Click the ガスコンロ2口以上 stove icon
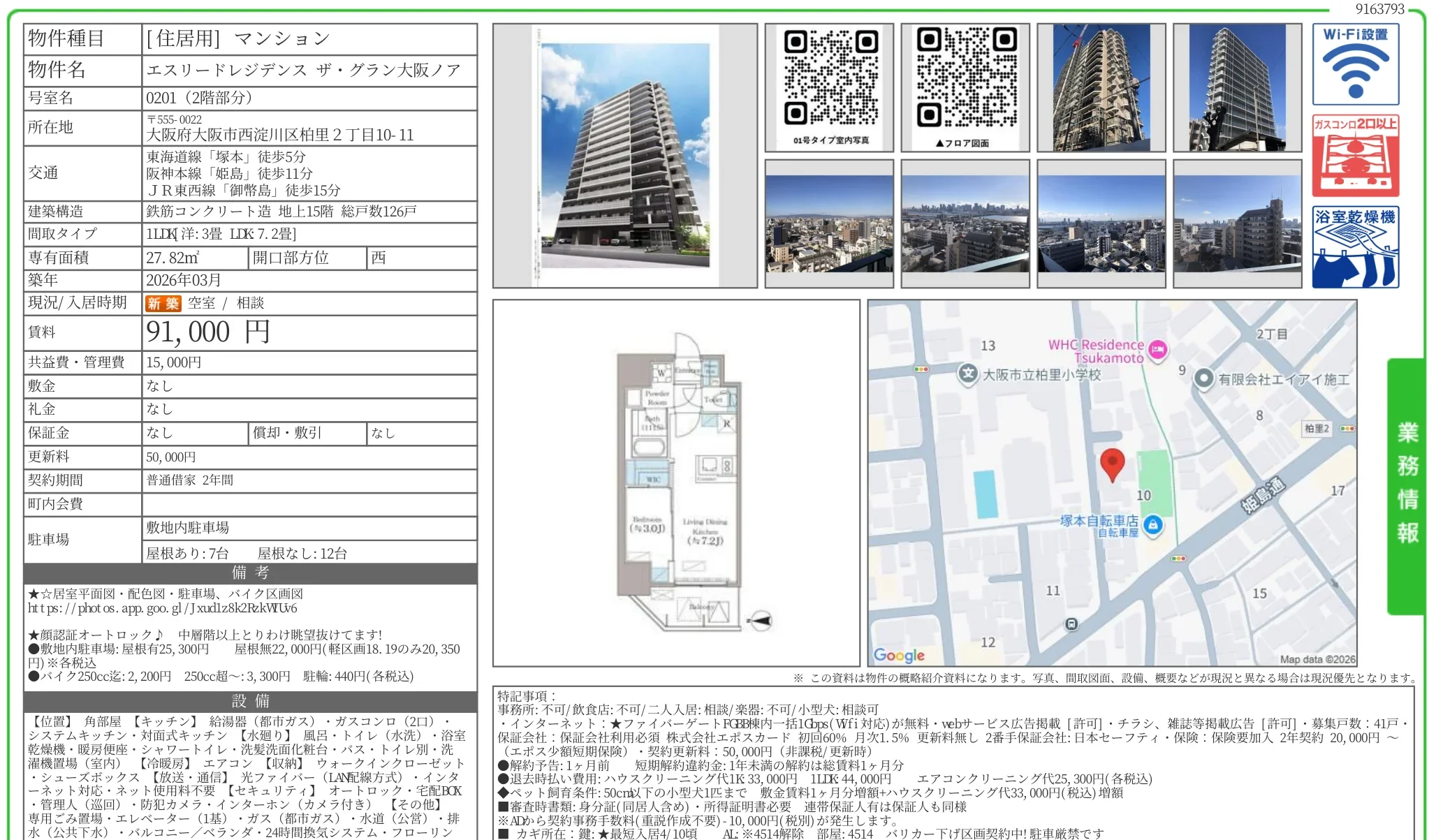The image size is (1436, 840). tap(1354, 156)
